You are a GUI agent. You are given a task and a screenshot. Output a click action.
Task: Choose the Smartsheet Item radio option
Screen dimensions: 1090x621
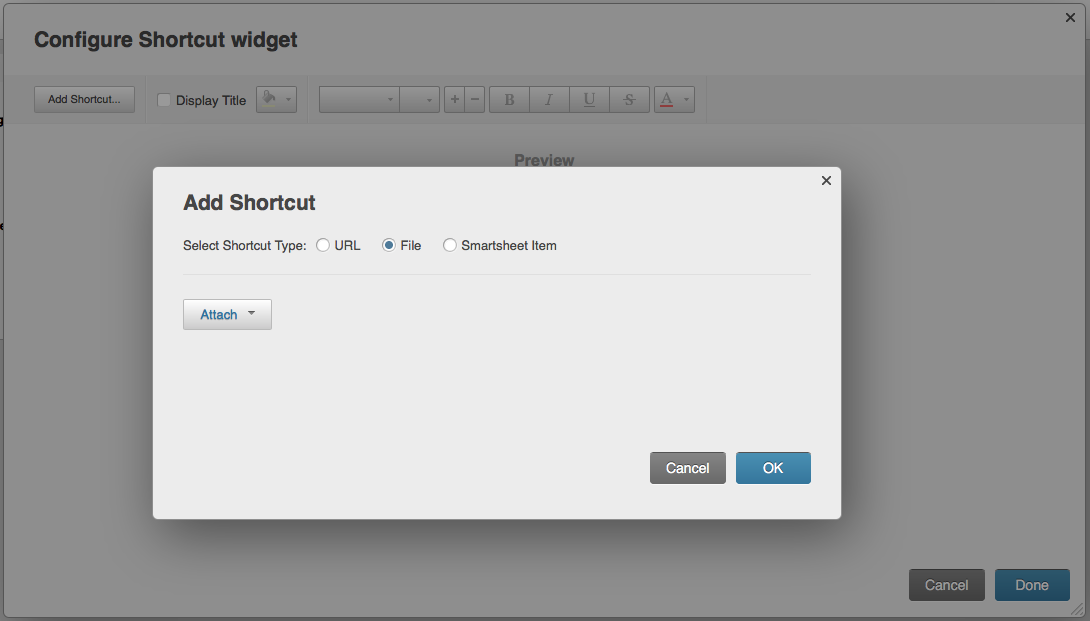tap(450, 245)
